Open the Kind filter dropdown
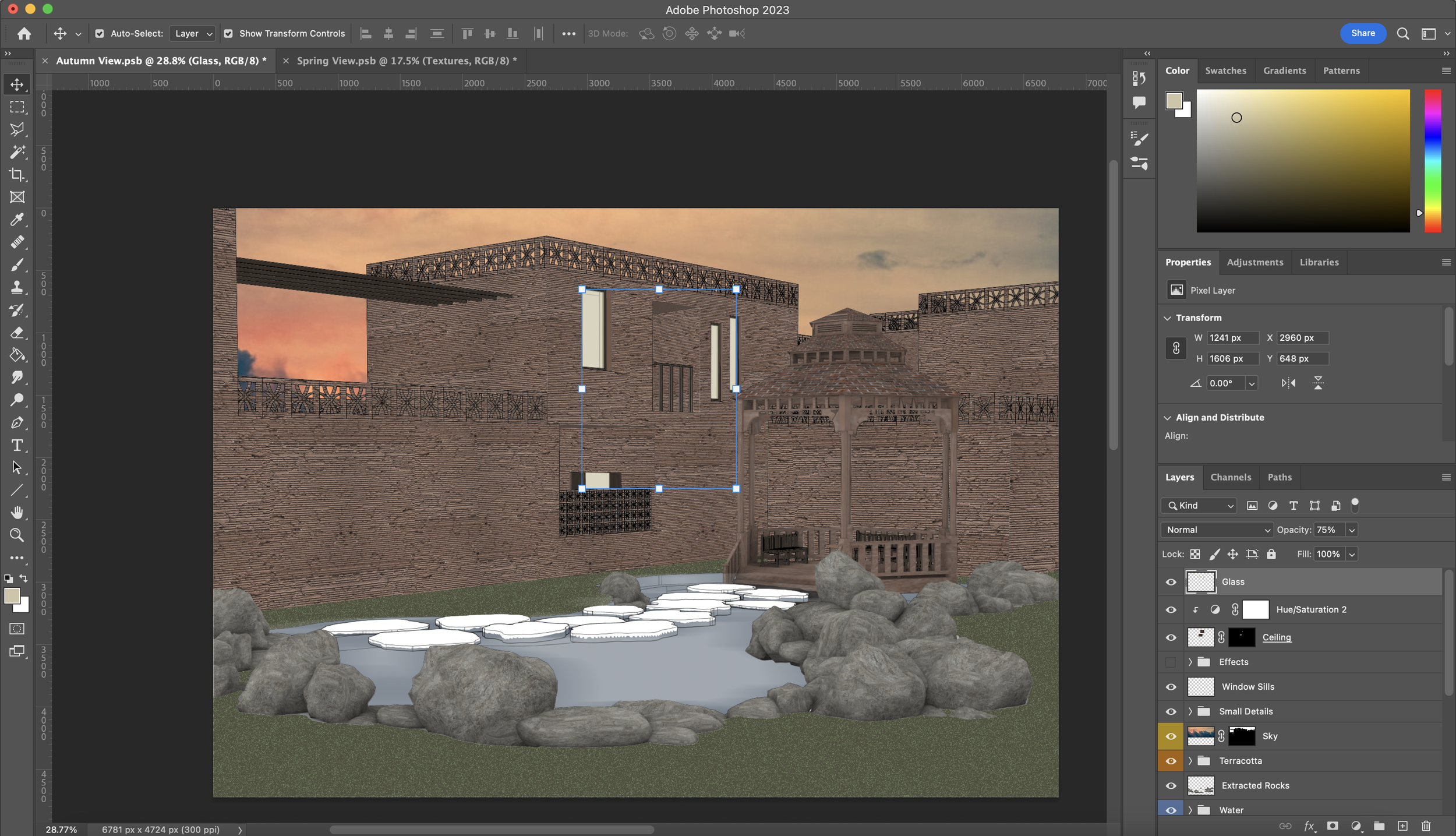1456x836 pixels. click(1199, 506)
